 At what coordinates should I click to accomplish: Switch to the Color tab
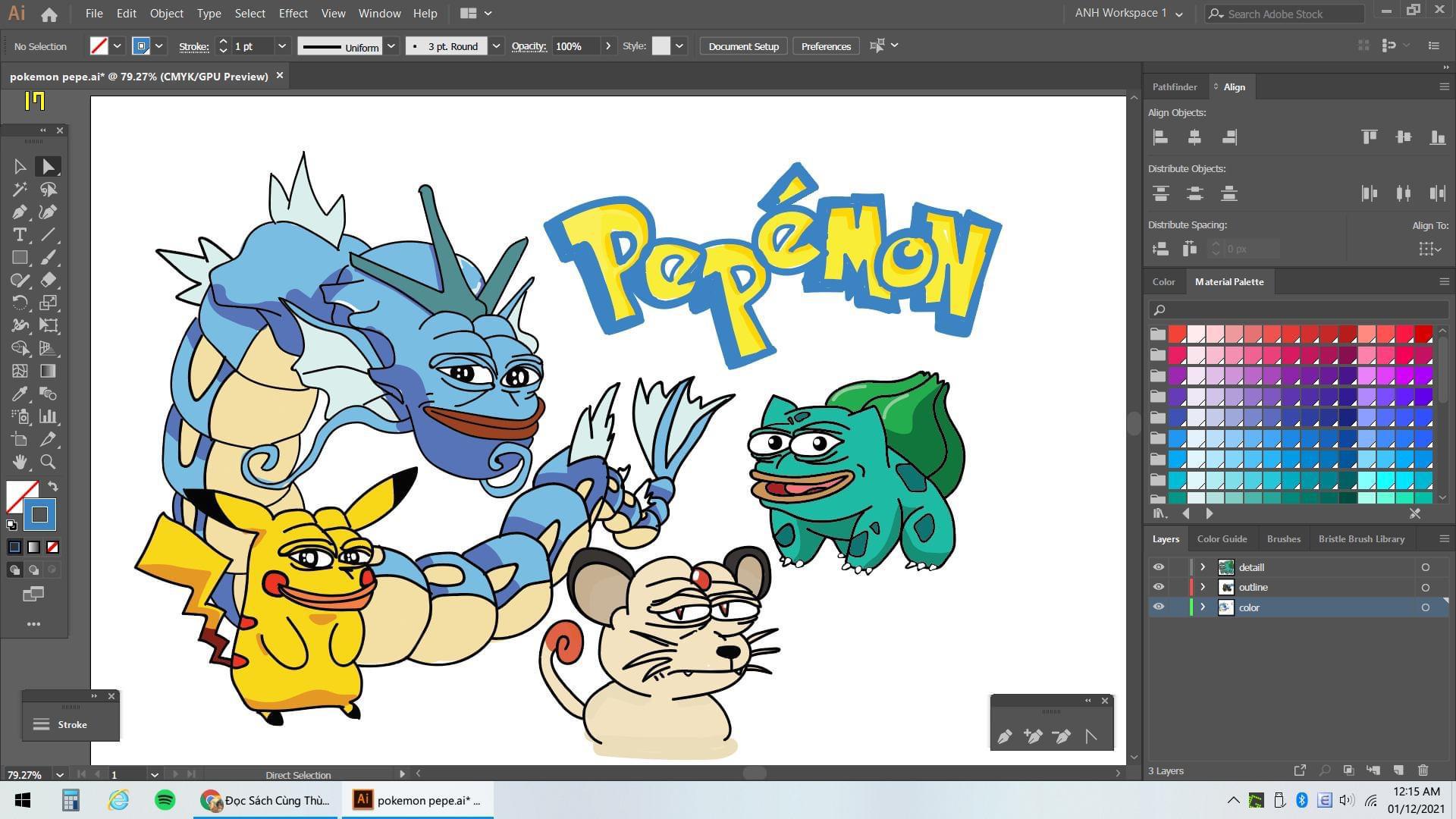click(x=1163, y=282)
